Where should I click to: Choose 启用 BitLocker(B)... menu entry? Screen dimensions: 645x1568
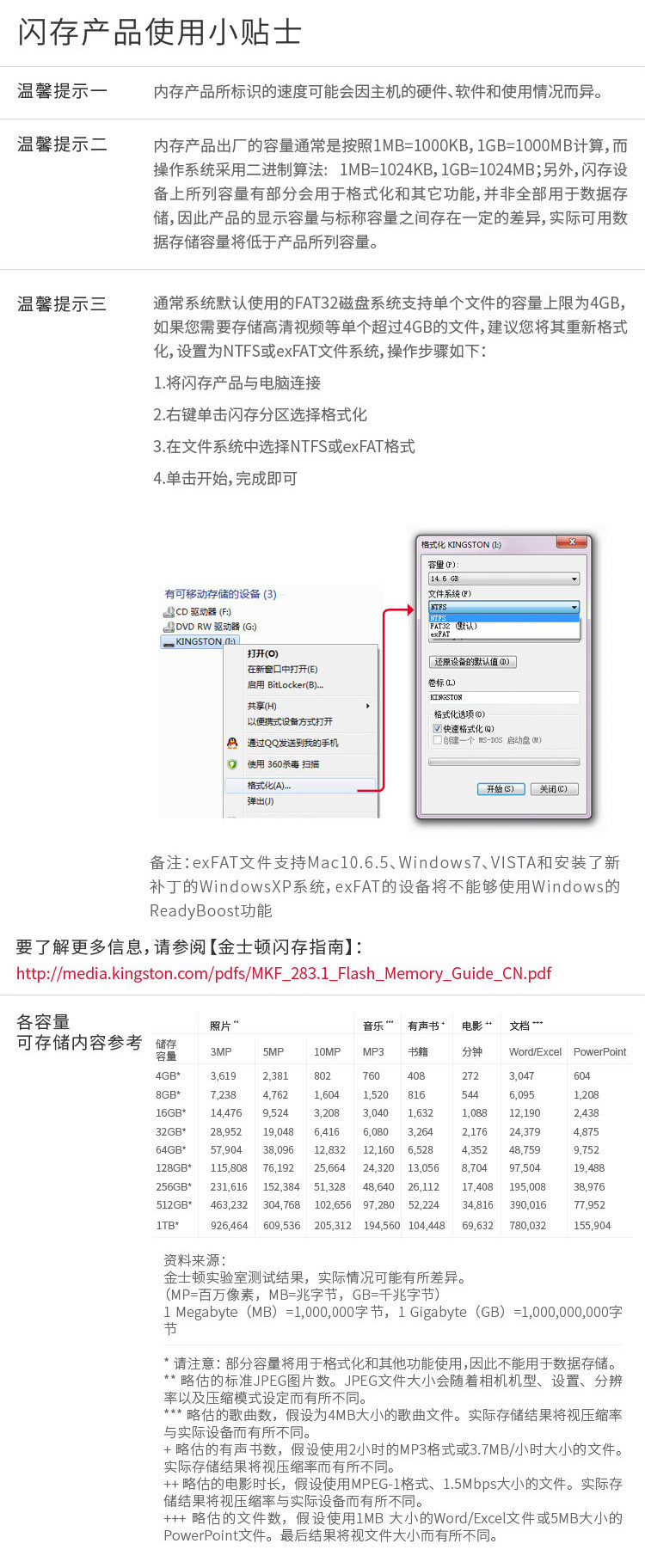(286, 685)
